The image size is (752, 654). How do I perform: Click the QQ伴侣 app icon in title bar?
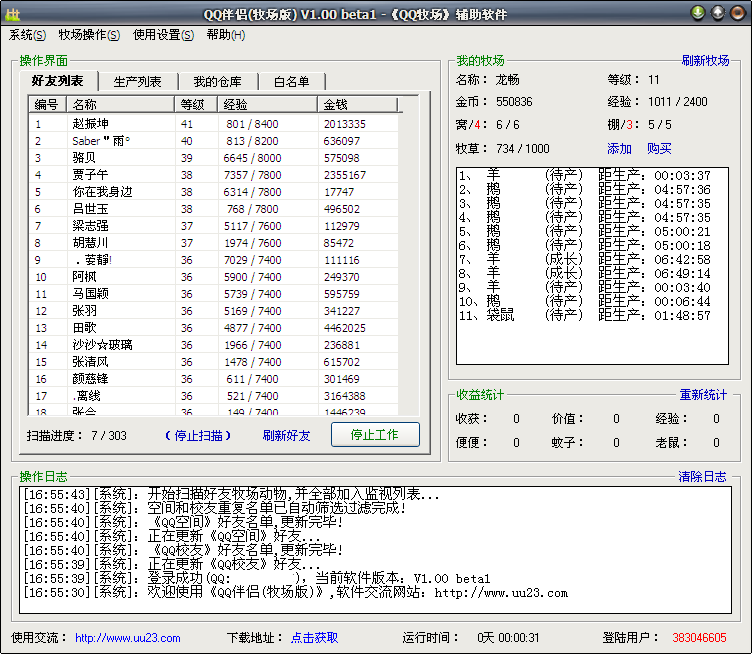[13, 13]
